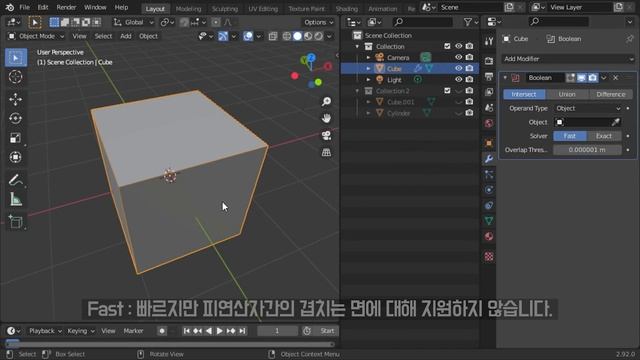
Task: Hide Camera in viewport via eye icon
Action: point(458,58)
